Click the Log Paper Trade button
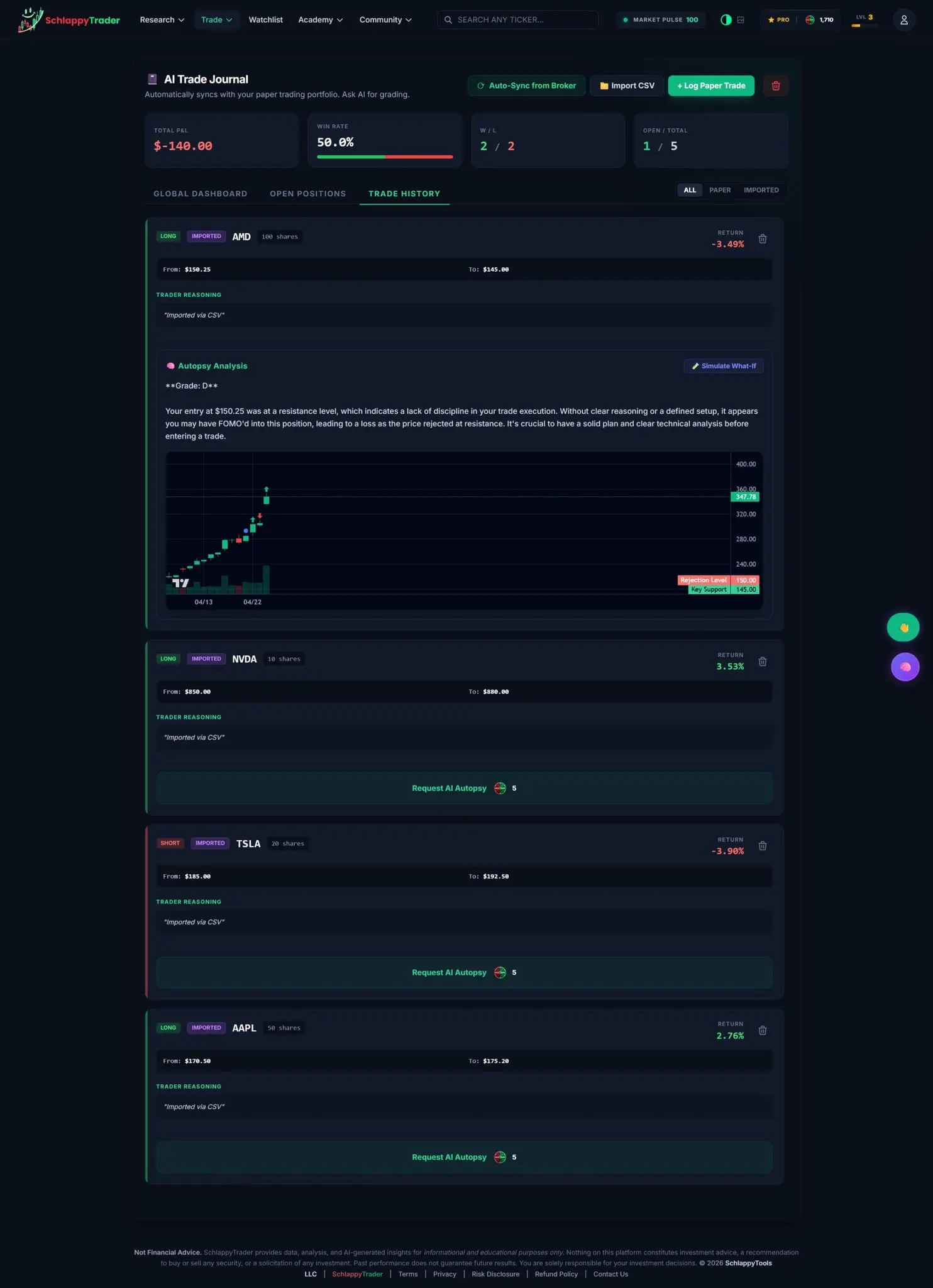The height and width of the screenshot is (1288, 933). tap(711, 86)
